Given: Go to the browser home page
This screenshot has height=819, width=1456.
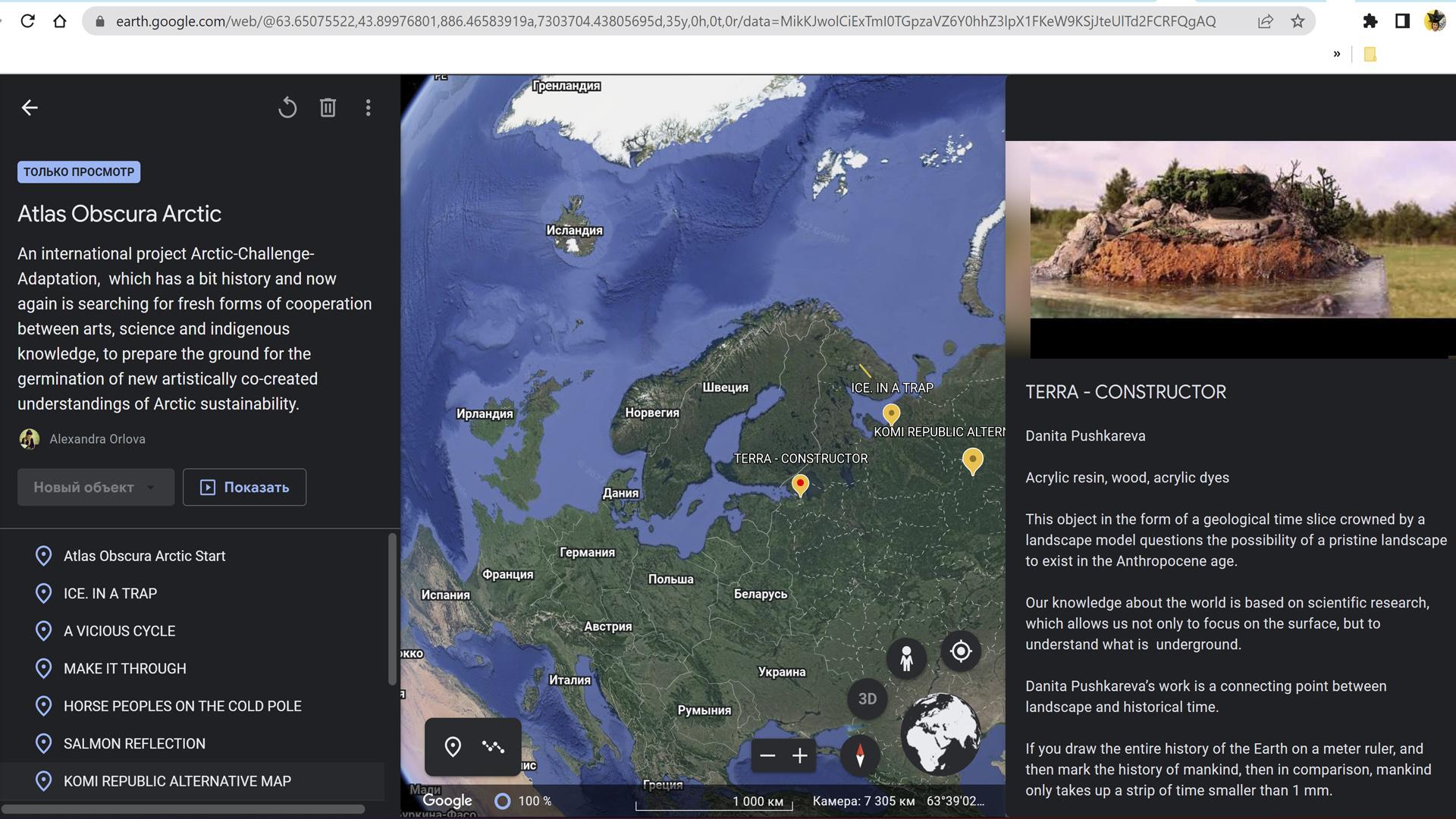Looking at the screenshot, I should (60, 21).
